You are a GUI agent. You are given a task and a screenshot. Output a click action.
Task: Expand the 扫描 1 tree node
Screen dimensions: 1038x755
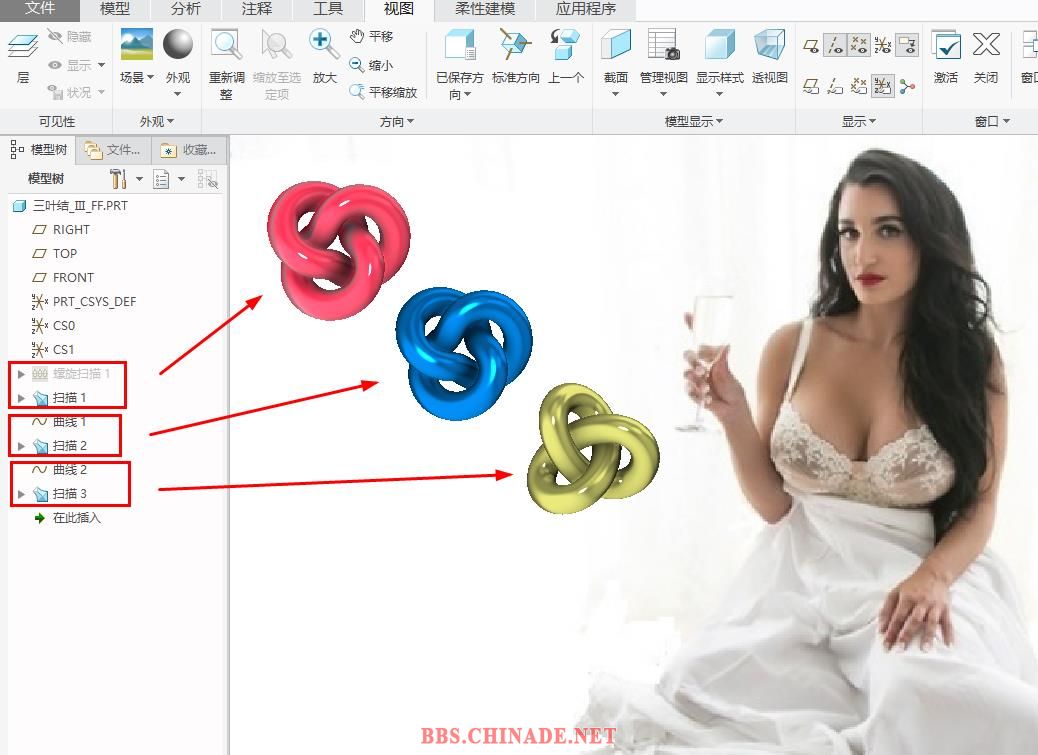coord(21,398)
